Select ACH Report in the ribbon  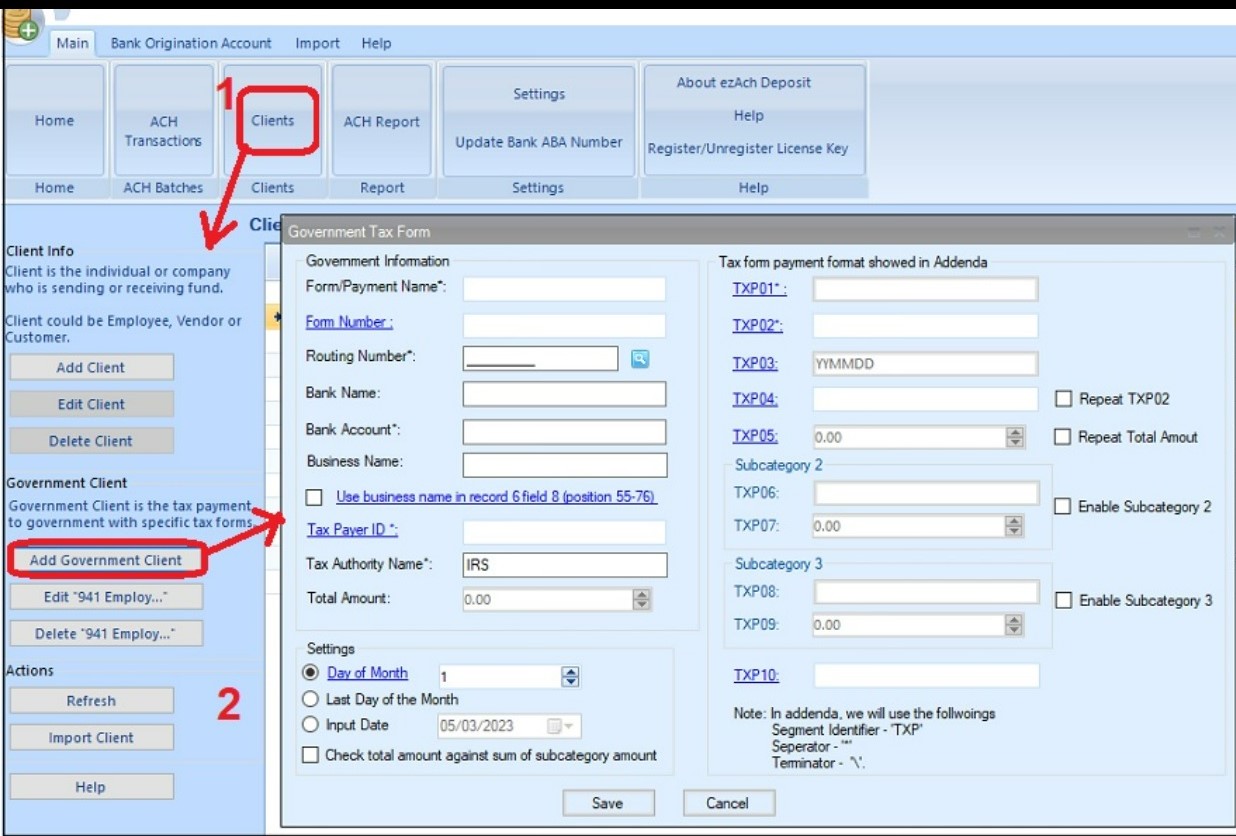tap(381, 122)
